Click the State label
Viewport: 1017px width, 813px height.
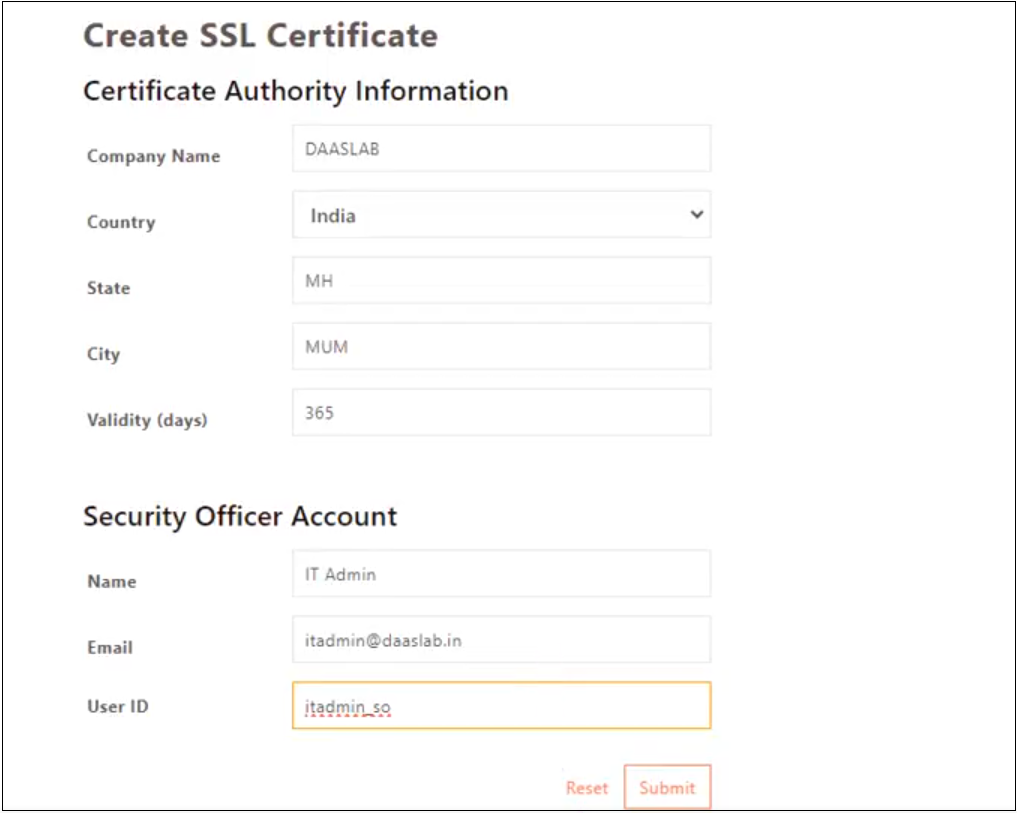(x=108, y=288)
